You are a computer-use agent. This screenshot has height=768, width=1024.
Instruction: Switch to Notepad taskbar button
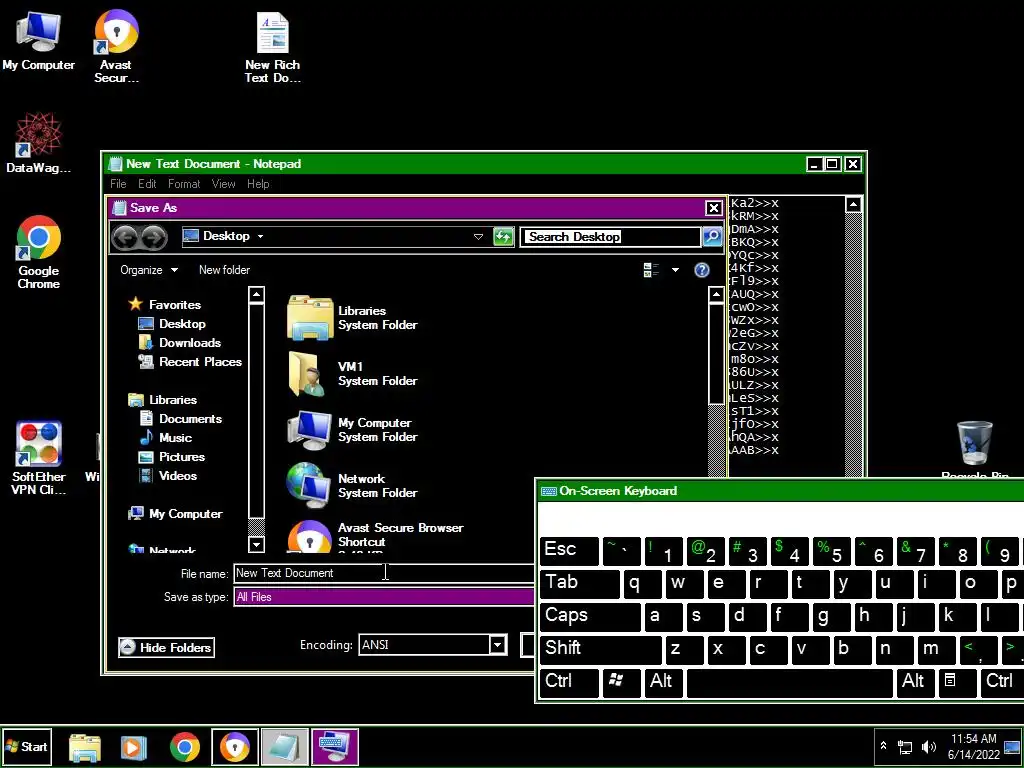click(x=285, y=746)
